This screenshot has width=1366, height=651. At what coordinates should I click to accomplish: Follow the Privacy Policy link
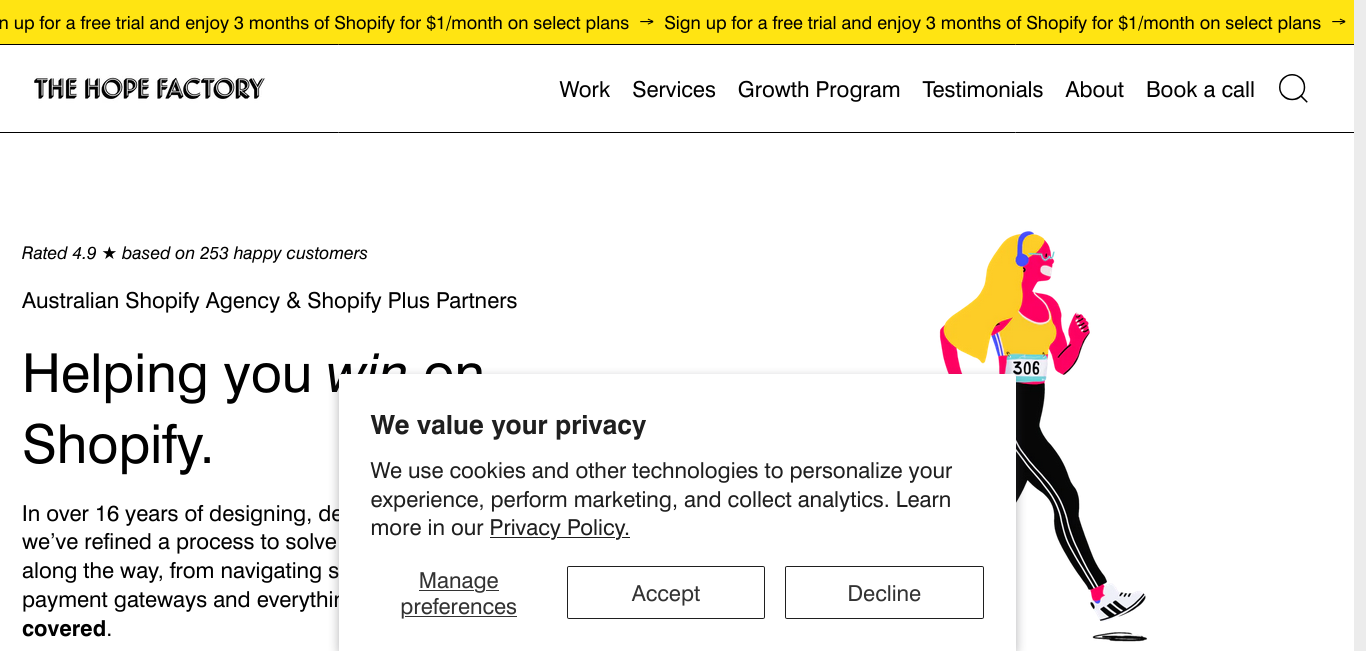(559, 528)
